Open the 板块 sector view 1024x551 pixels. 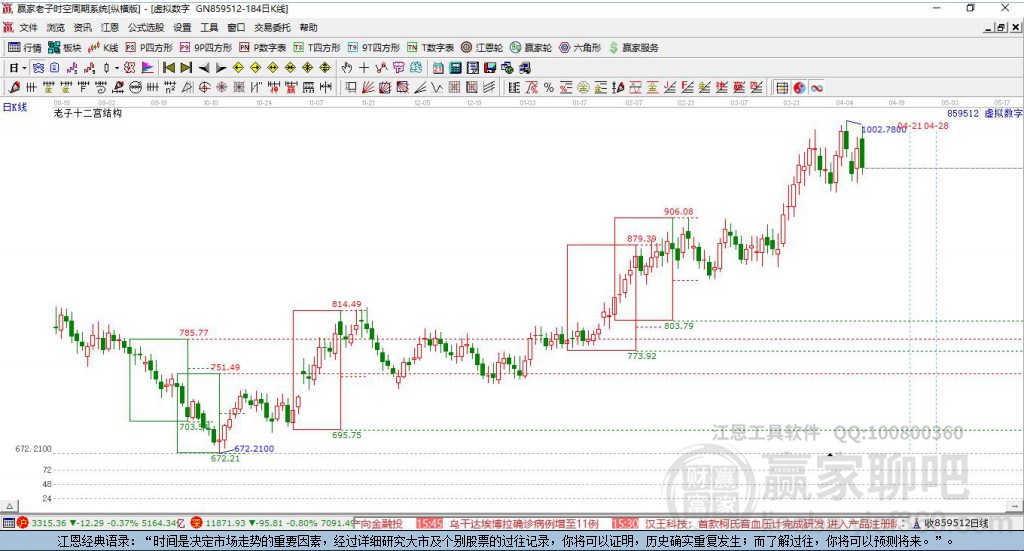(x=64, y=48)
